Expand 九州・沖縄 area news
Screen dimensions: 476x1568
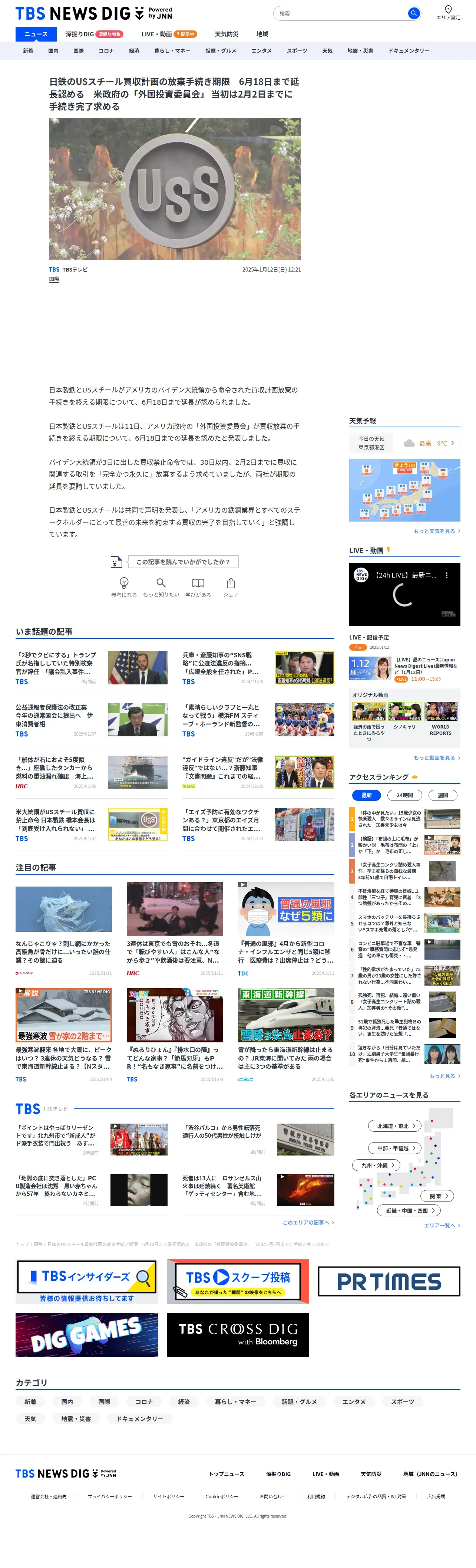tap(376, 1165)
